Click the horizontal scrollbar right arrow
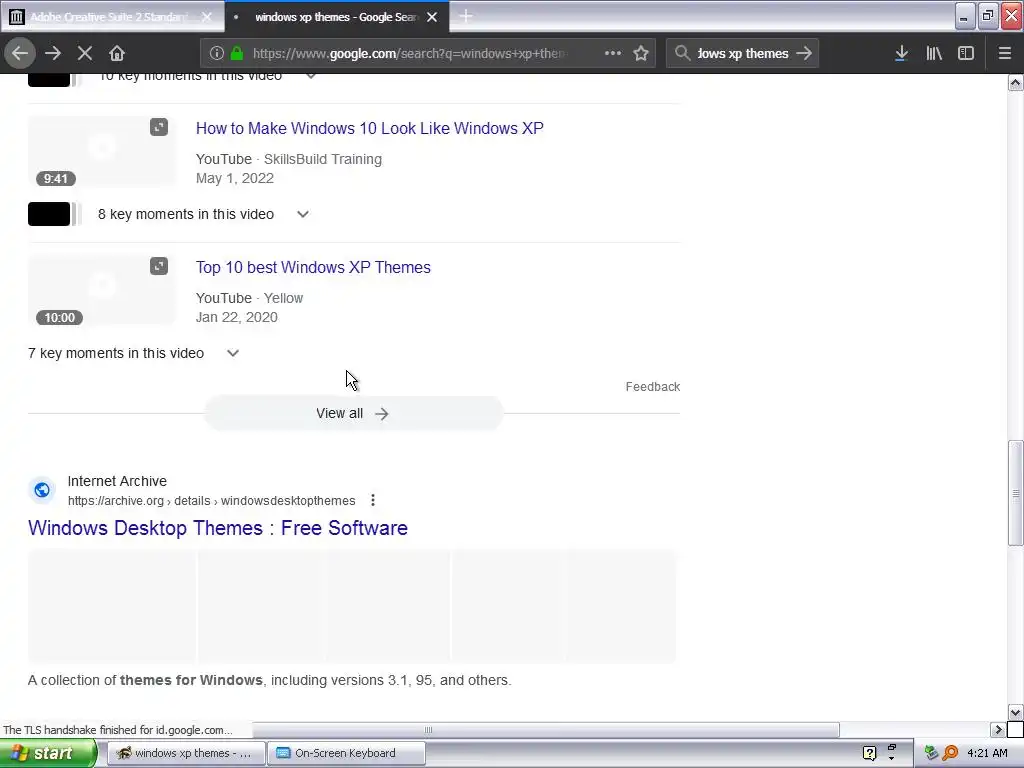The height and width of the screenshot is (768, 1024). (x=998, y=729)
